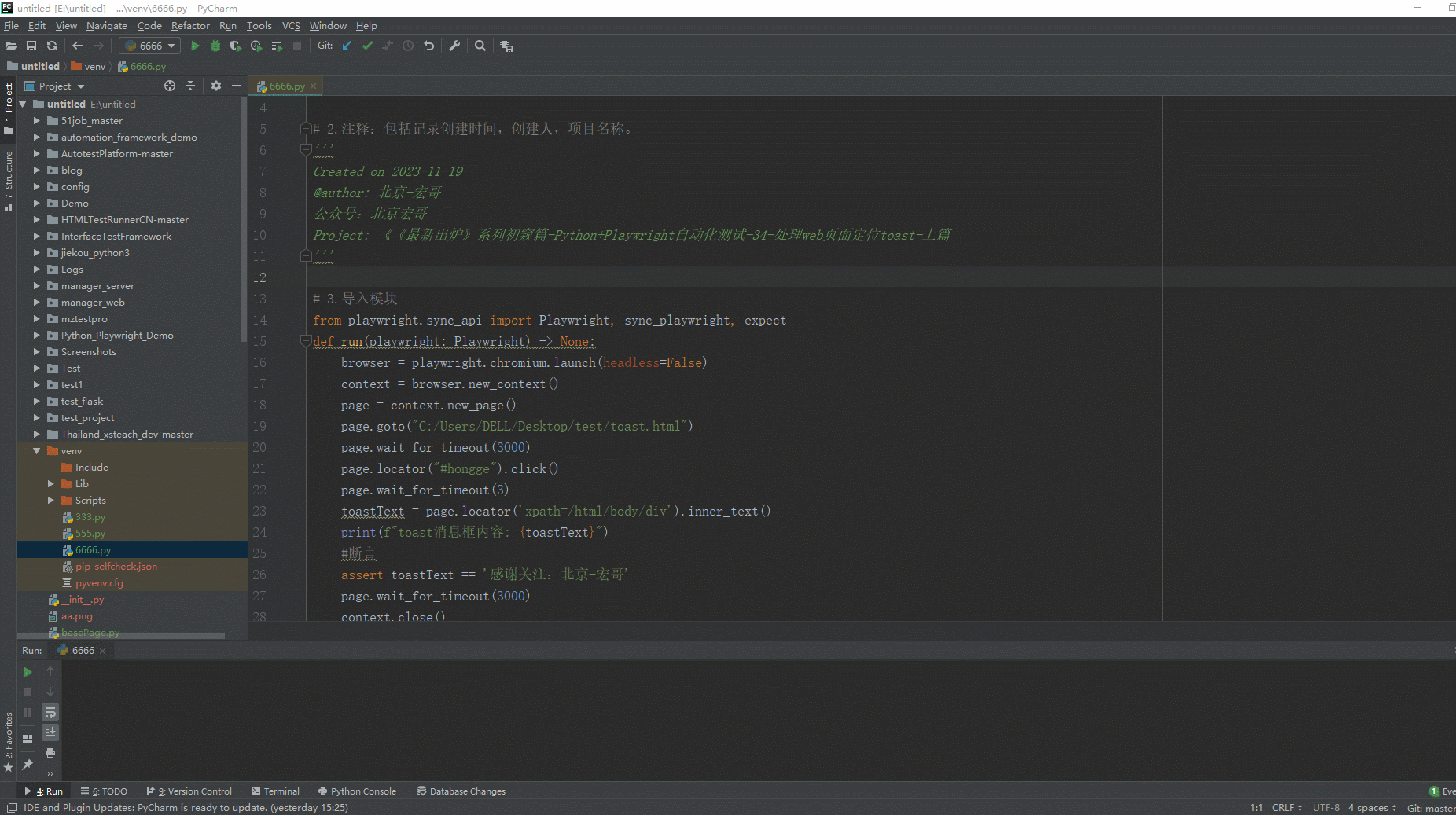1456x815 pixels.
Task: Profile the 6666 configuration from the toolbar
Action: [x=256, y=46]
